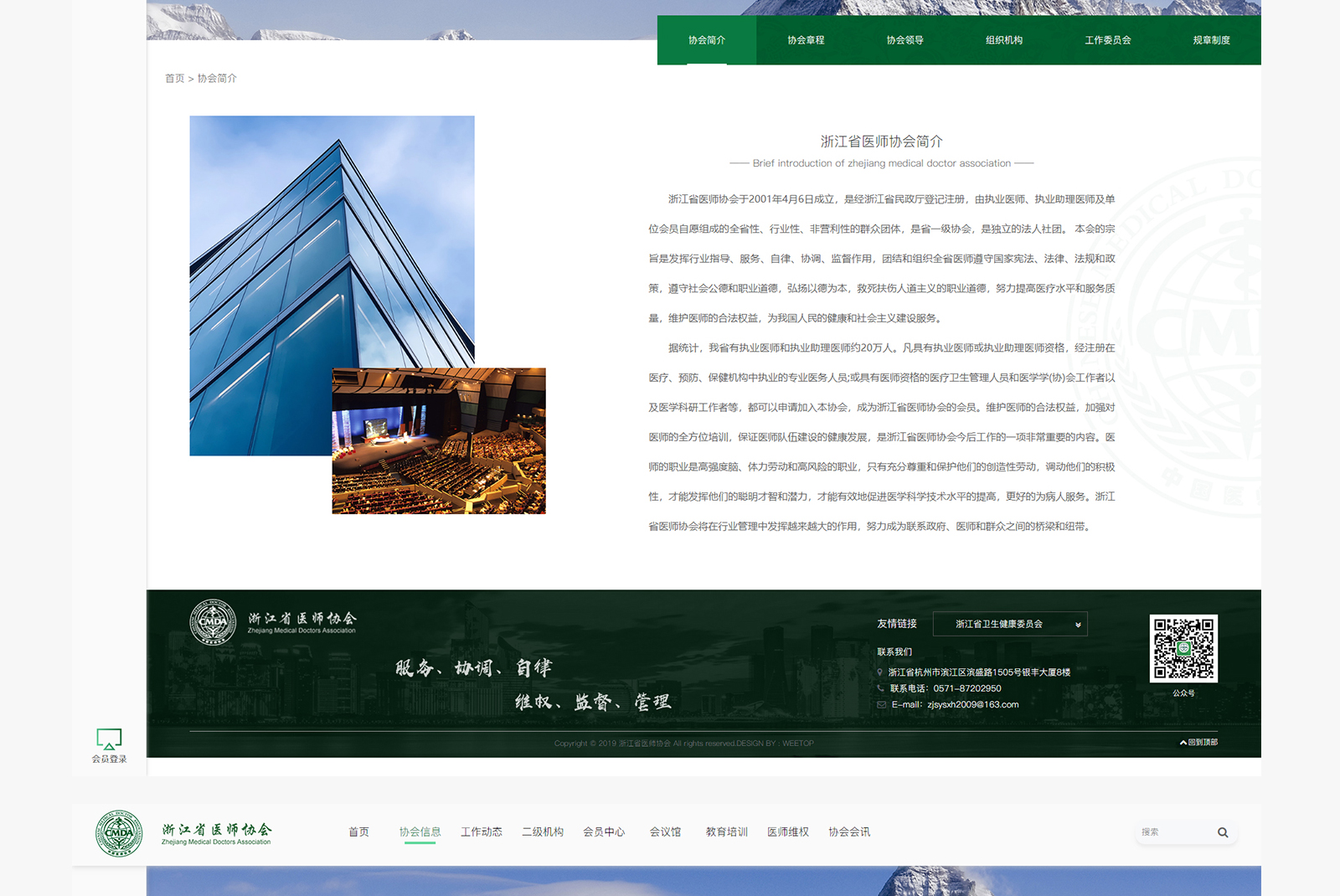Open 会员中心 in the navigation menu

point(604,832)
